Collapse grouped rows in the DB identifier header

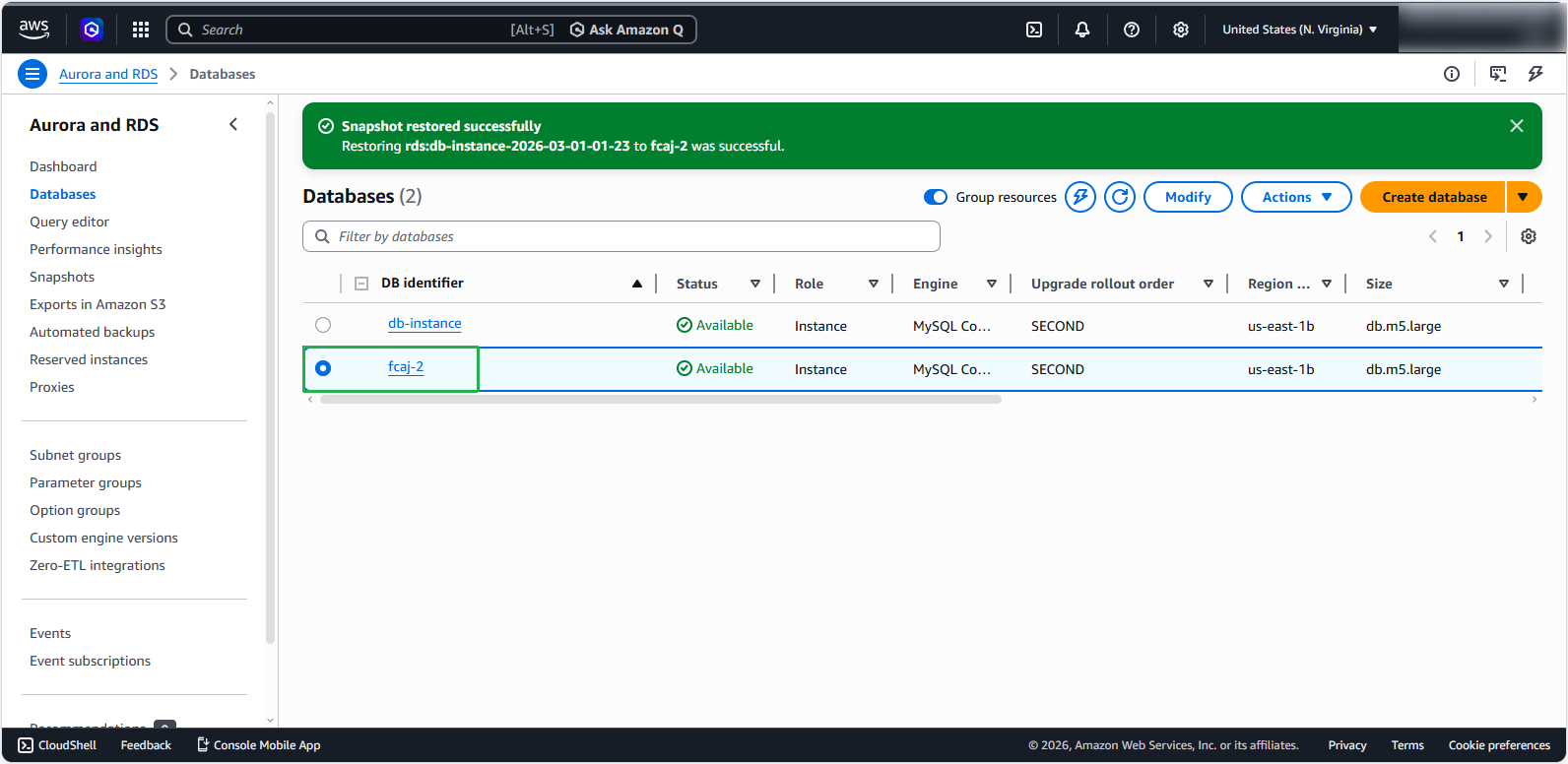click(361, 284)
